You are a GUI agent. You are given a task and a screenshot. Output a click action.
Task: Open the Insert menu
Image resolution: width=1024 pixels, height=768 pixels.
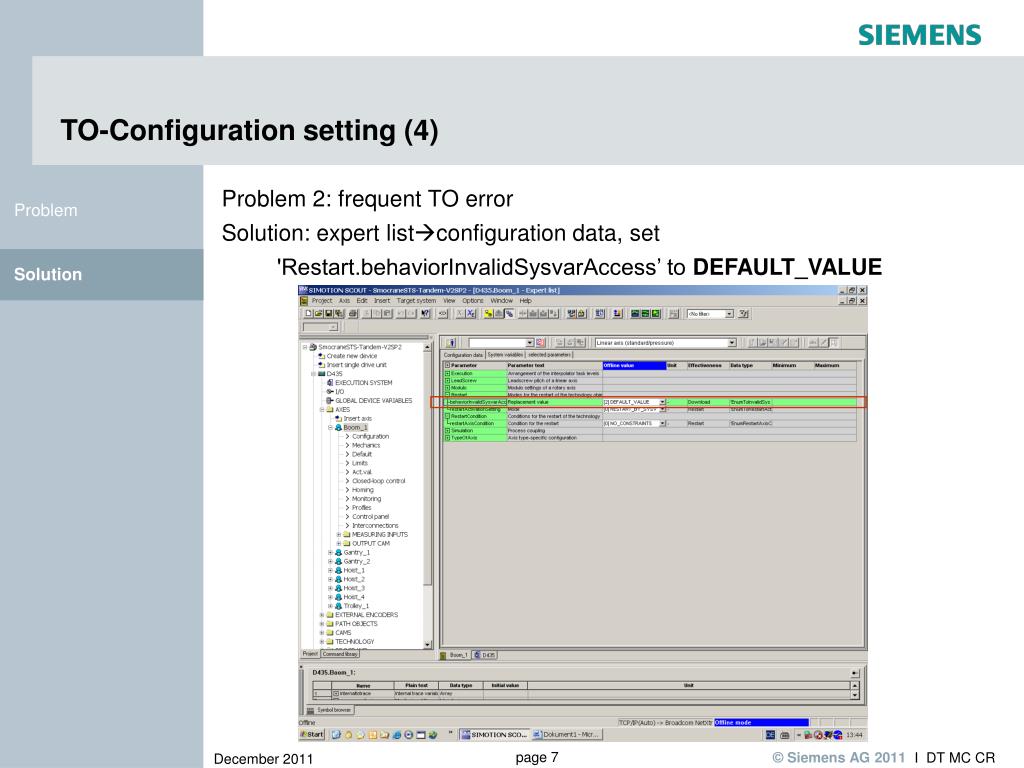[382, 301]
